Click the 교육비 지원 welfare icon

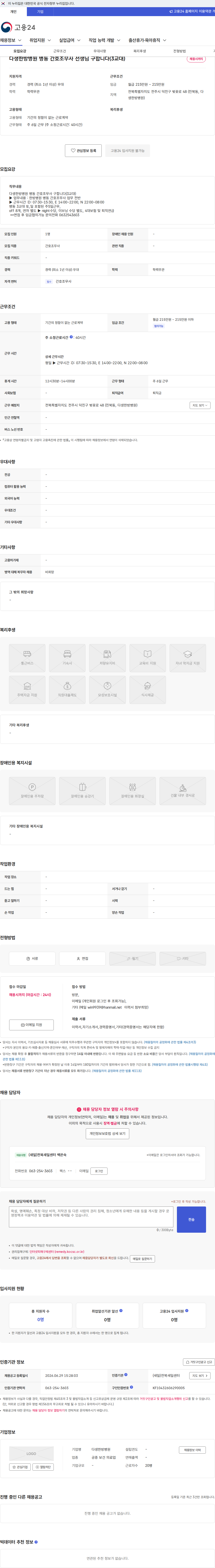[147, 658]
